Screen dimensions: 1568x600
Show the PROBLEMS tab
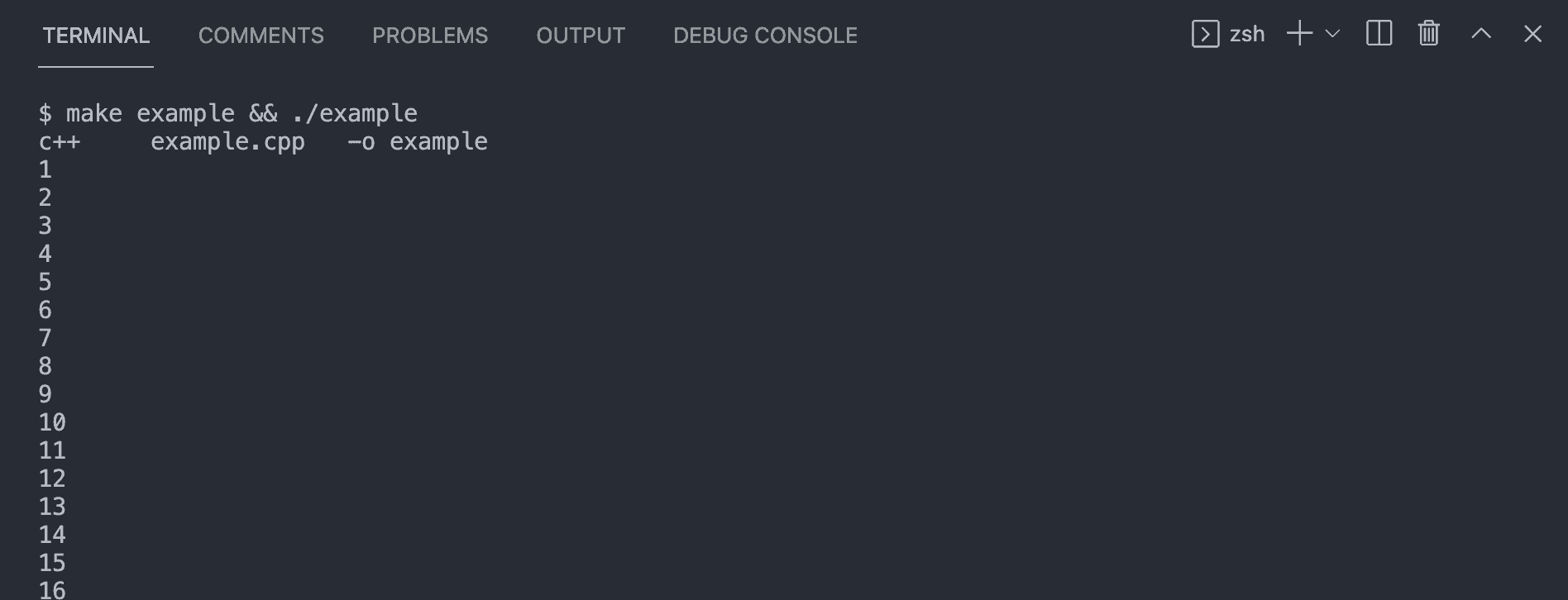pyautogui.click(x=429, y=36)
